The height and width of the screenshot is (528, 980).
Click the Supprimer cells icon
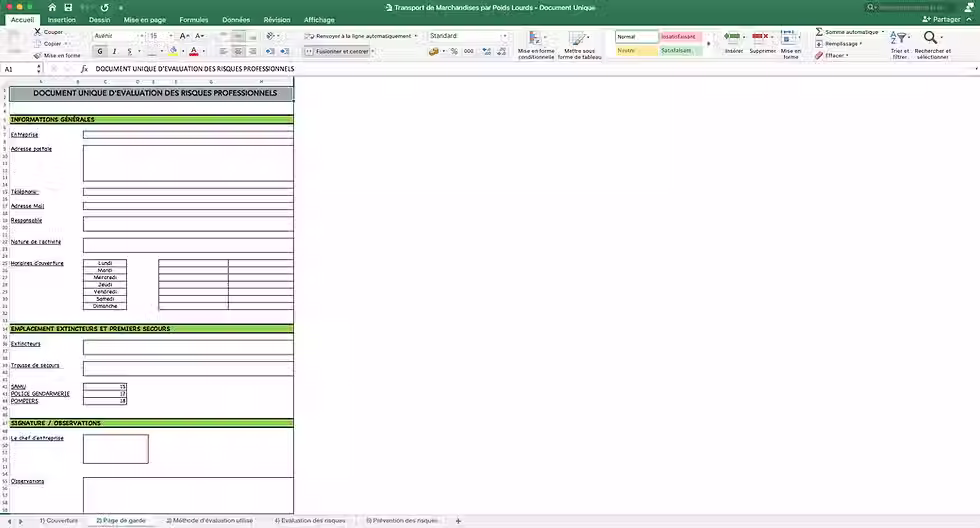pyautogui.click(x=762, y=42)
